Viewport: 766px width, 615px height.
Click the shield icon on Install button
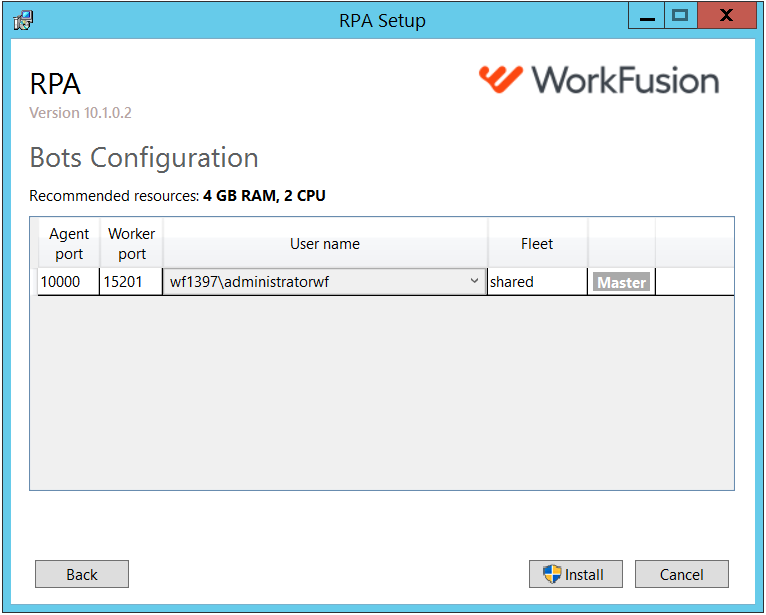pyautogui.click(x=552, y=574)
